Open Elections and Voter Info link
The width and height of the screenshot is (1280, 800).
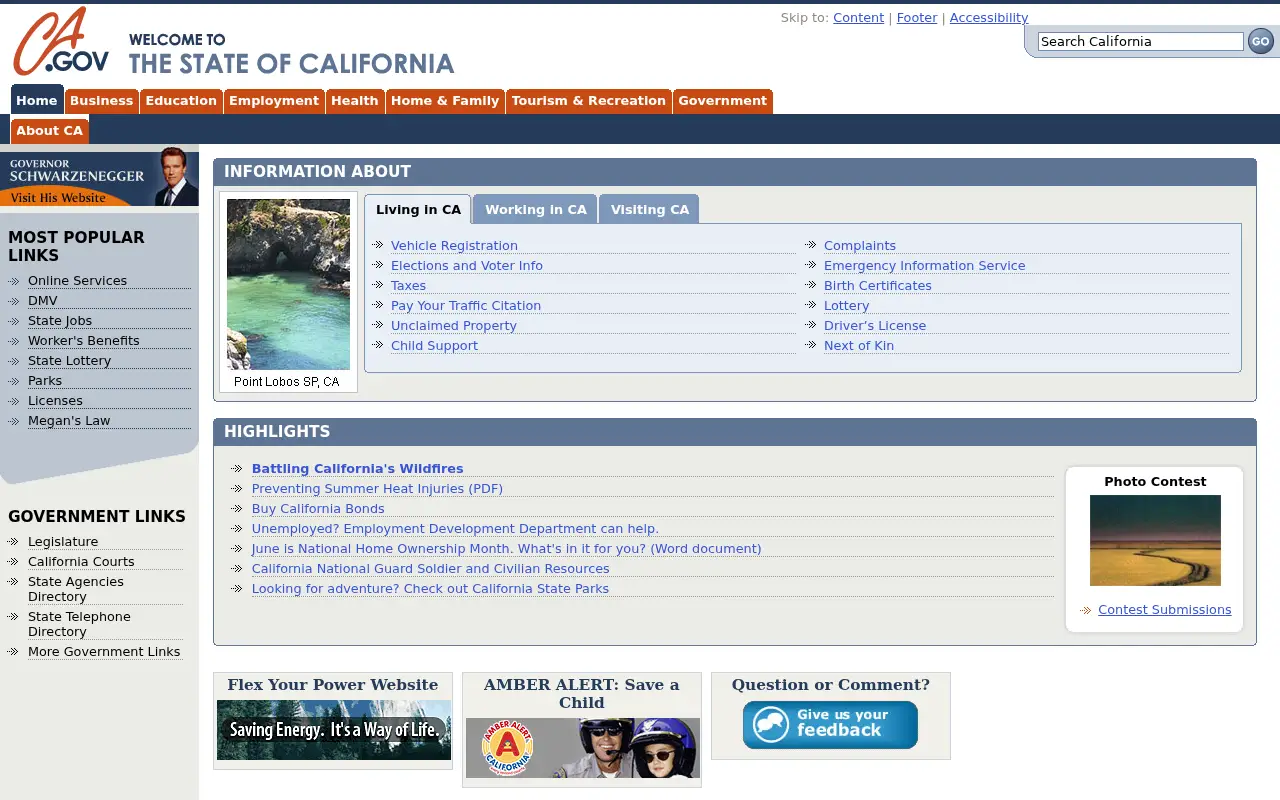(467, 265)
